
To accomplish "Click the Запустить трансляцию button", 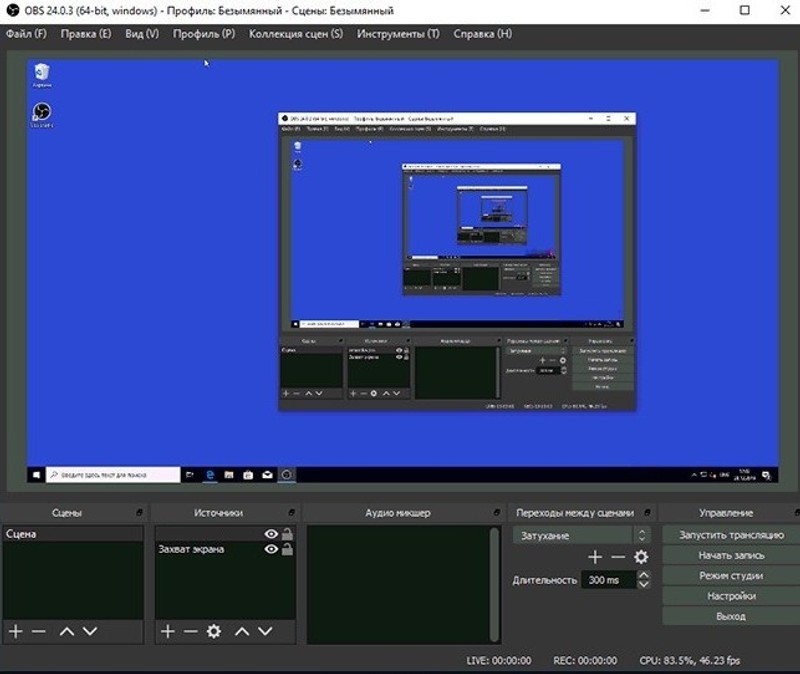I will click(731, 535).
